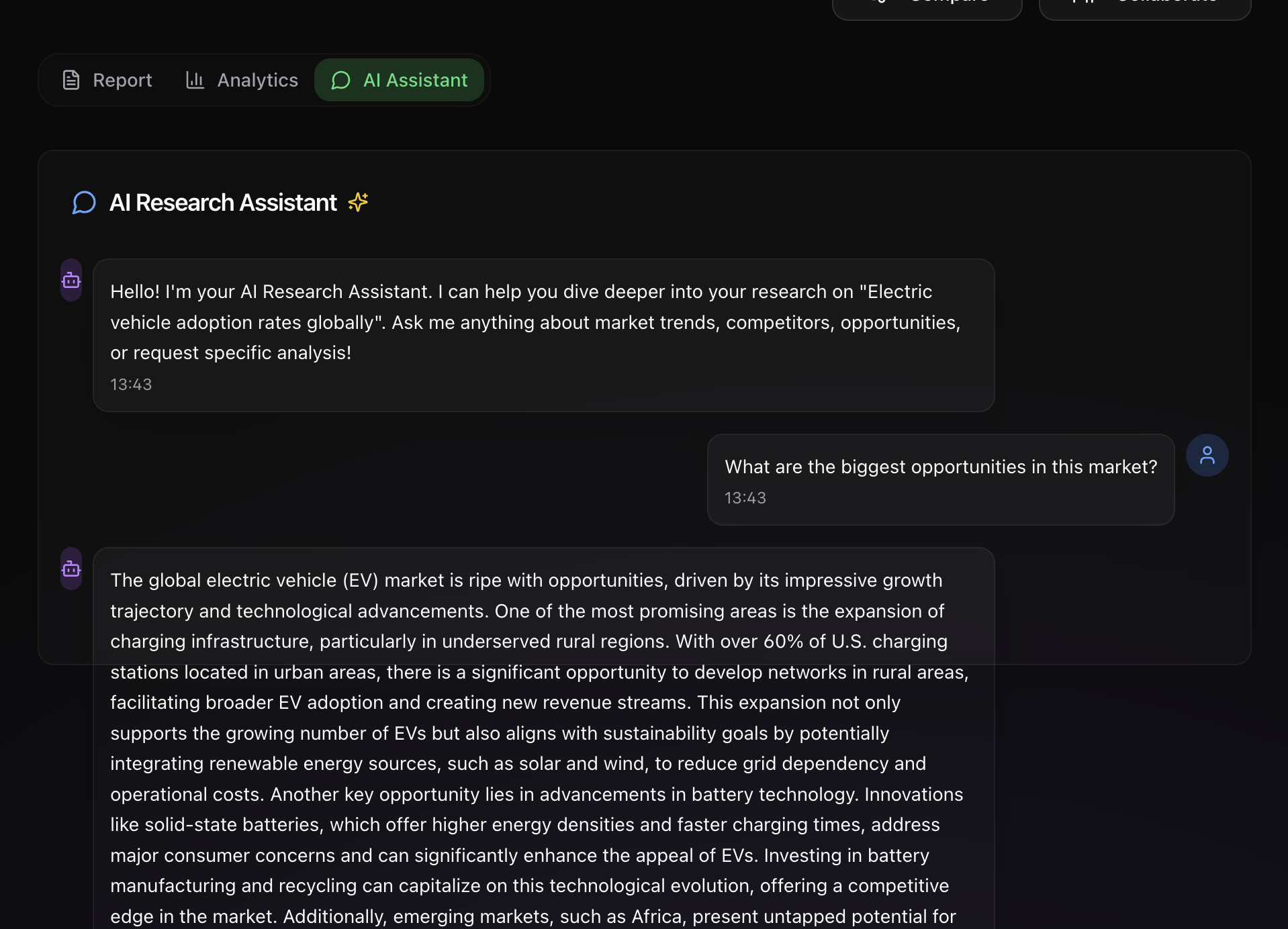Screen dimensions: 1288x929
Task: Click the 13:43 timestamp under the greeting
Action: [131, 385]
